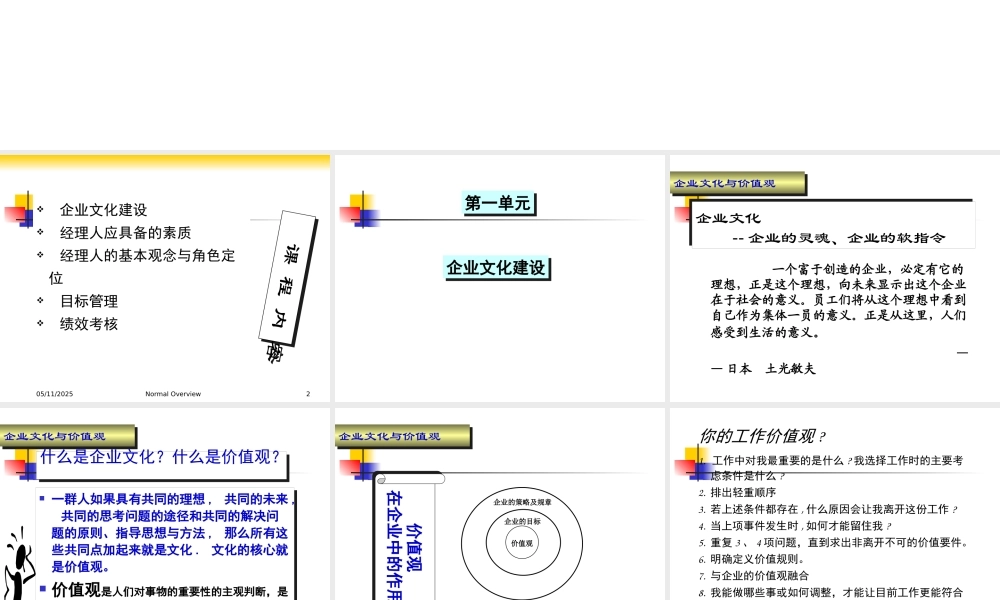Open the concentric circles diagram slide
This screenshot has height=600, width=1000.
[499, 504]
